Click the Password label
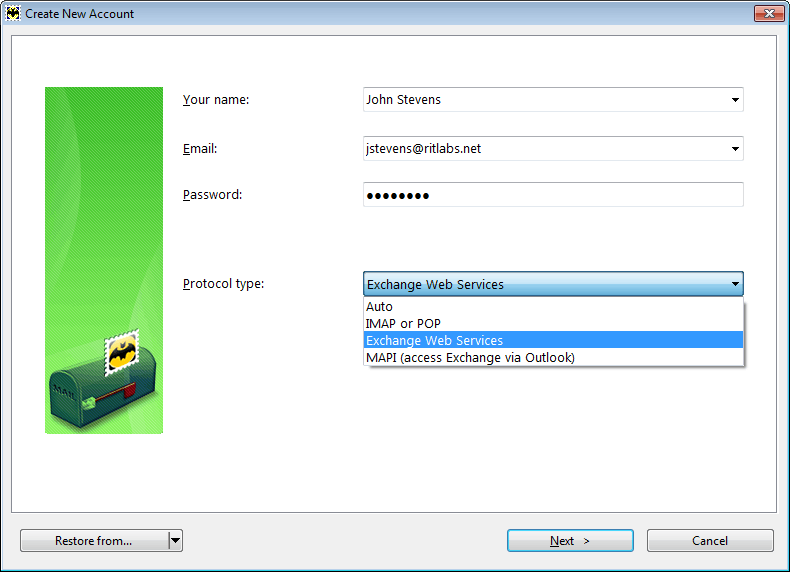The height and width of the screenshot is (572, 790). click(x=212, y=195)
